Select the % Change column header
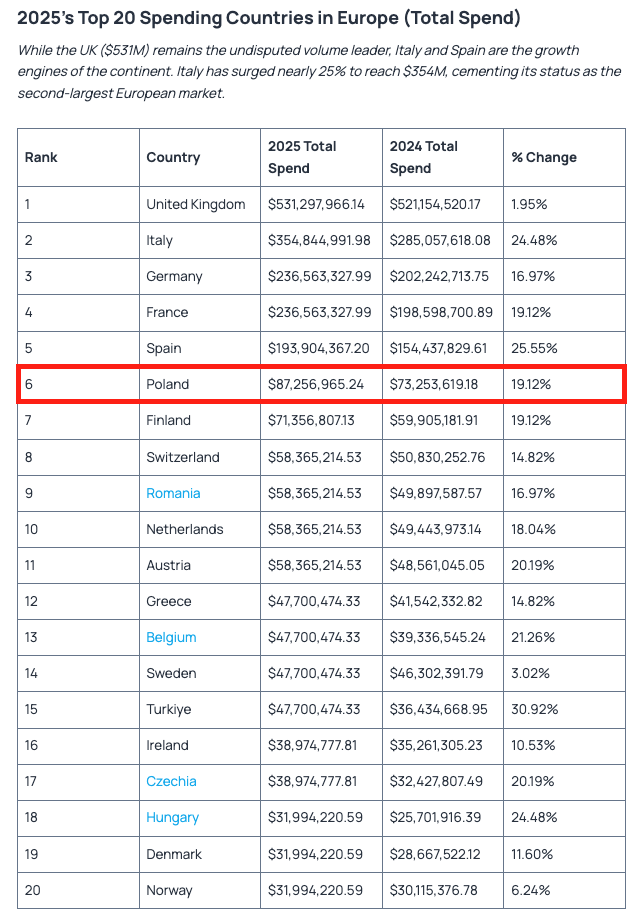The height and width of the screenshot is (922, 639). (x=544, y=157)
